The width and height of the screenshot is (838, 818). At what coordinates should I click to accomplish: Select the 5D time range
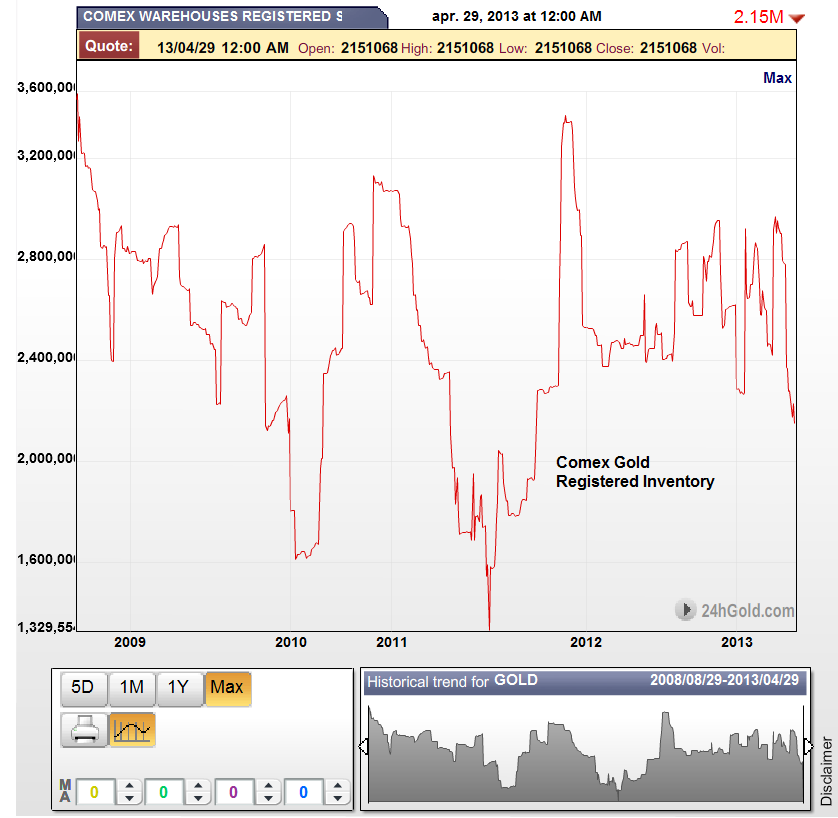click(83, 687)
